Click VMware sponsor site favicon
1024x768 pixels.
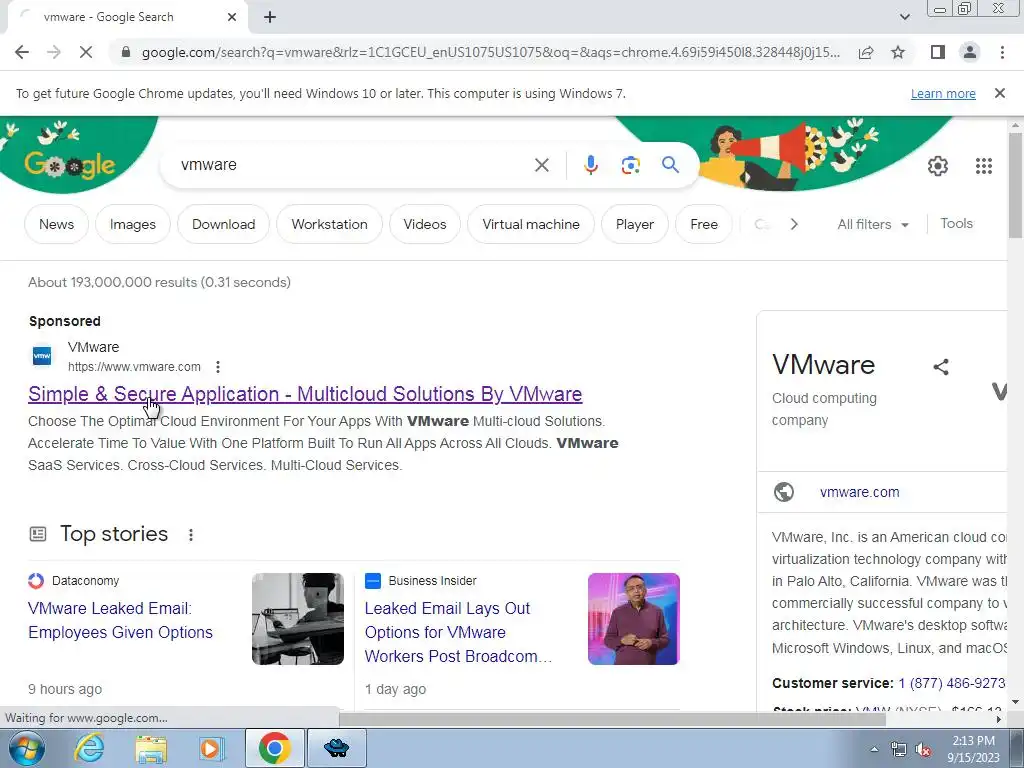pos(42,357)
